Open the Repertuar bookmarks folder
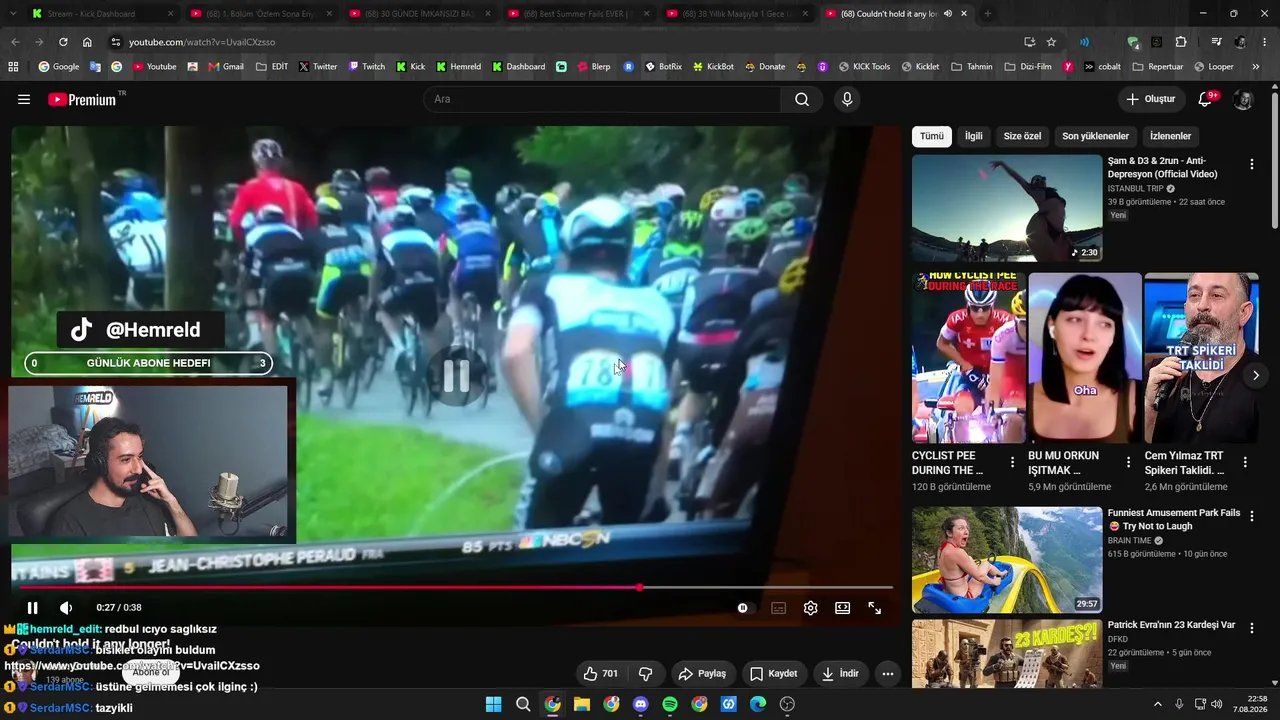The width and height of the screenshot is (1280, 720). tap(1157, 67)
